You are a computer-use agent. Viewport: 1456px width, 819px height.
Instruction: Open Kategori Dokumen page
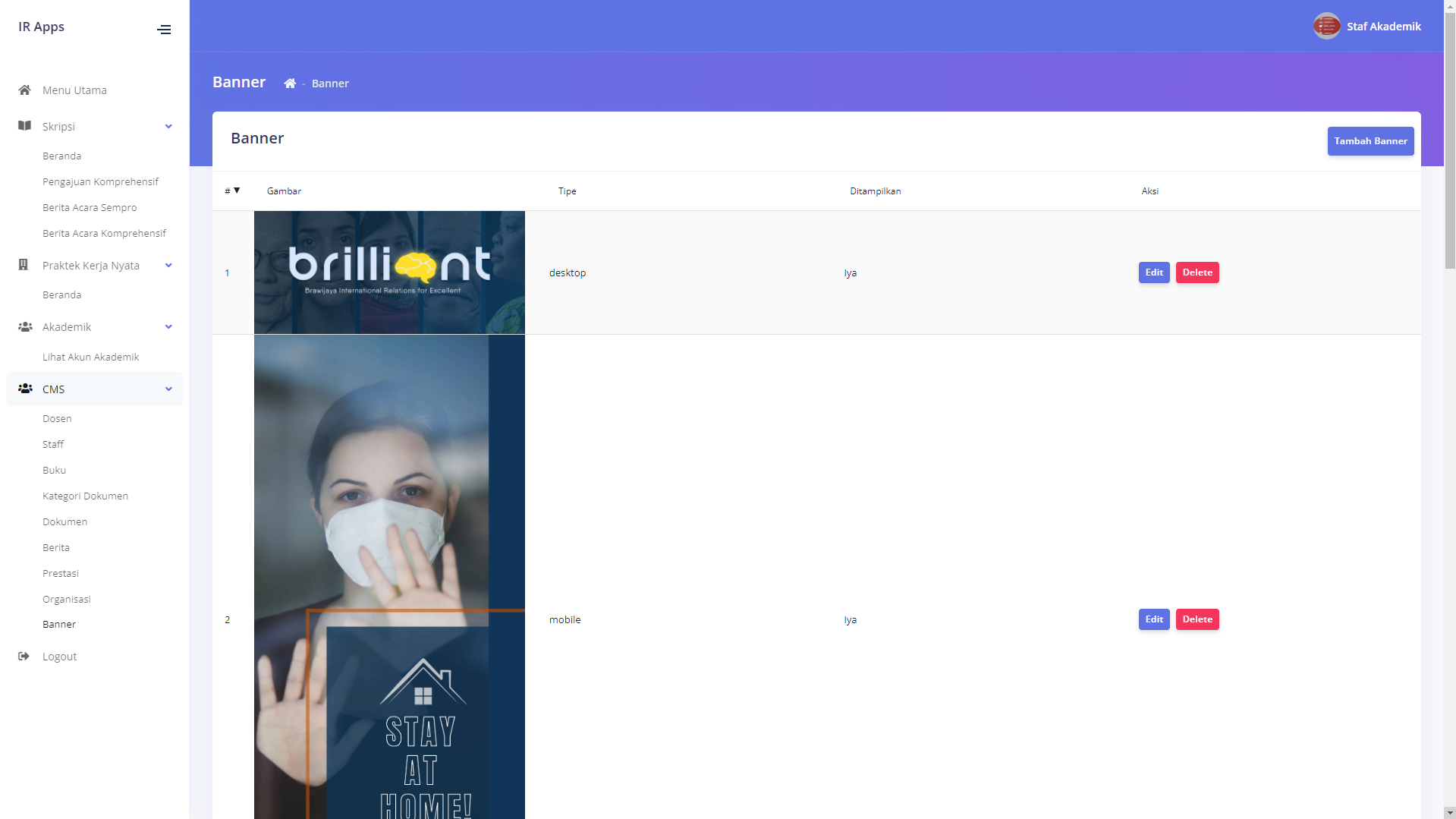click(85, 496)
